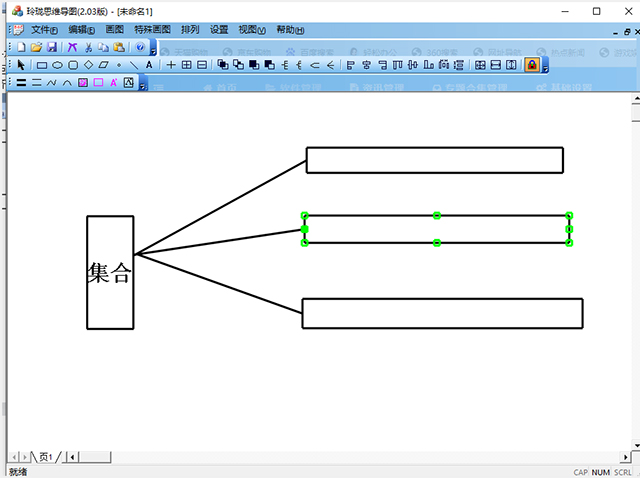
Task: Select the Rectangle shape tool
Action: [42, 65]
